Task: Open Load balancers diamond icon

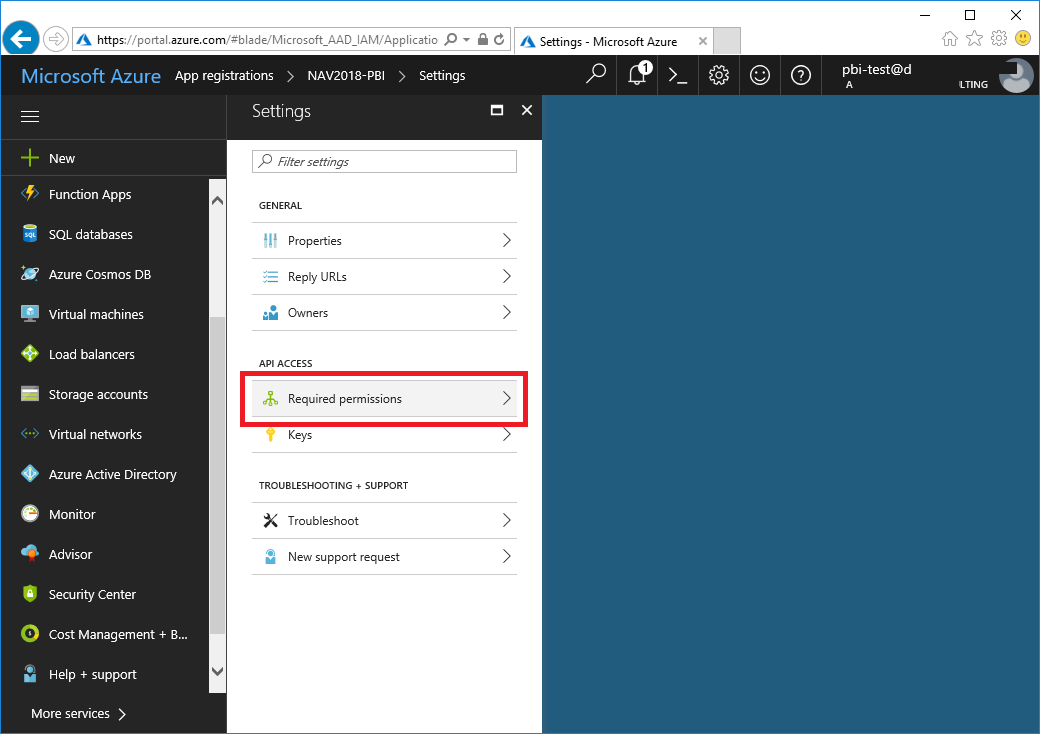Action: (30, 353)
